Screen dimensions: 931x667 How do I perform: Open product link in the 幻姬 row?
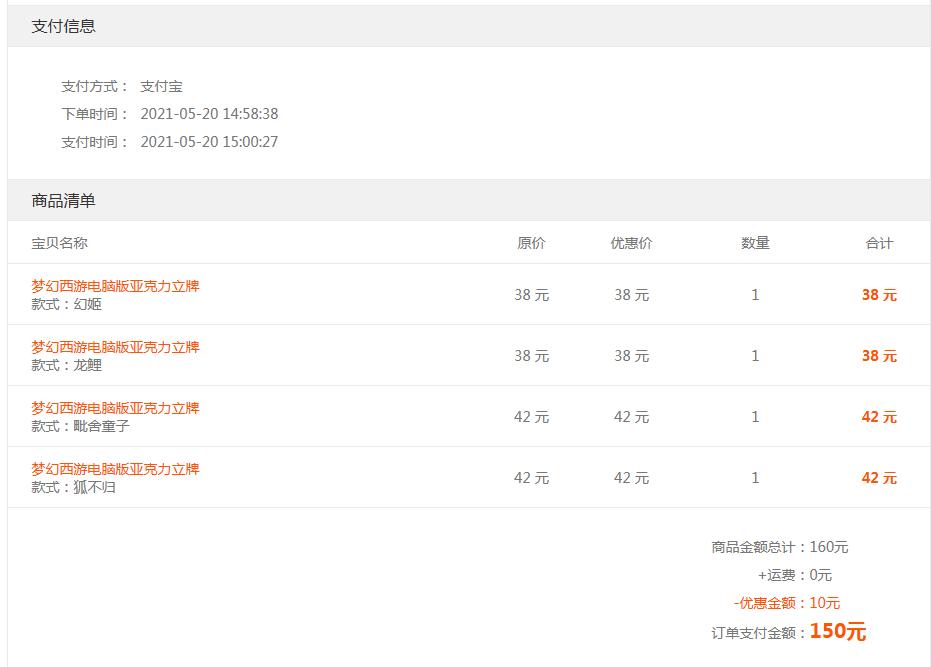tap(115, 286)
